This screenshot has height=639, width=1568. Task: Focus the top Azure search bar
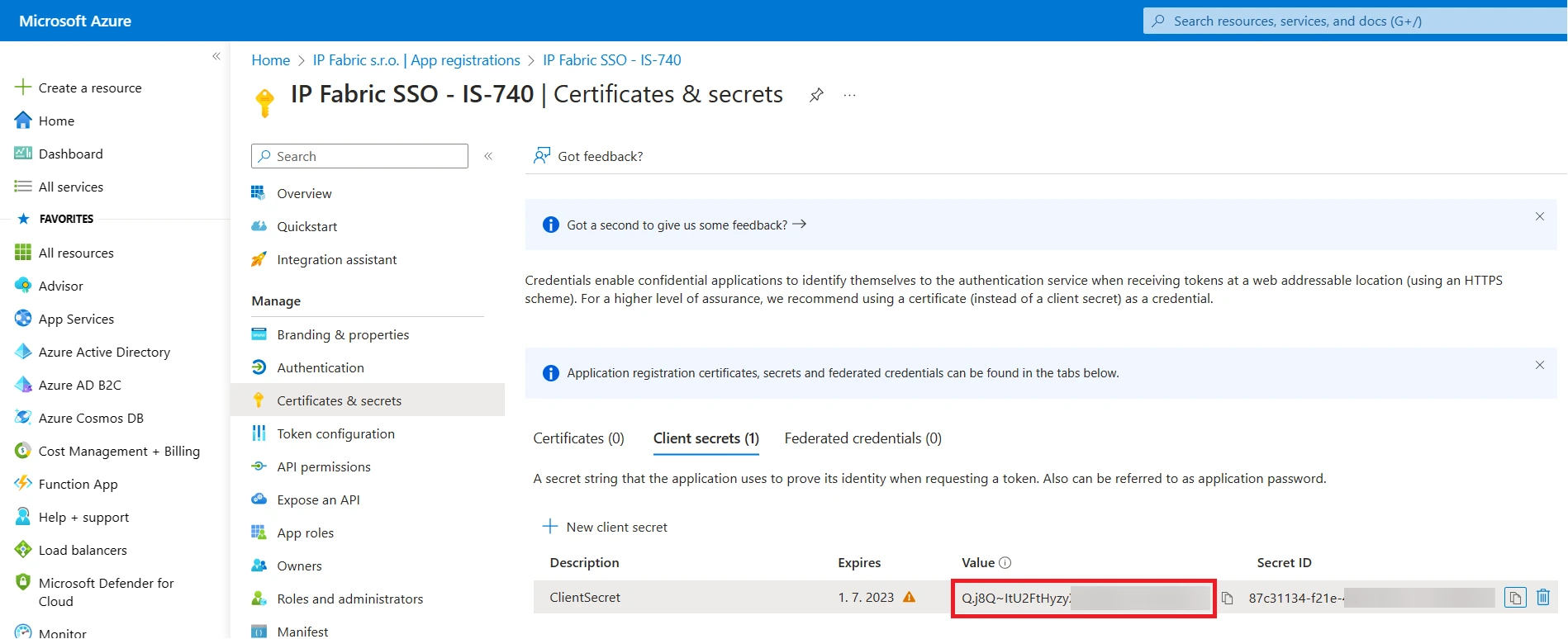[1355, 21]
